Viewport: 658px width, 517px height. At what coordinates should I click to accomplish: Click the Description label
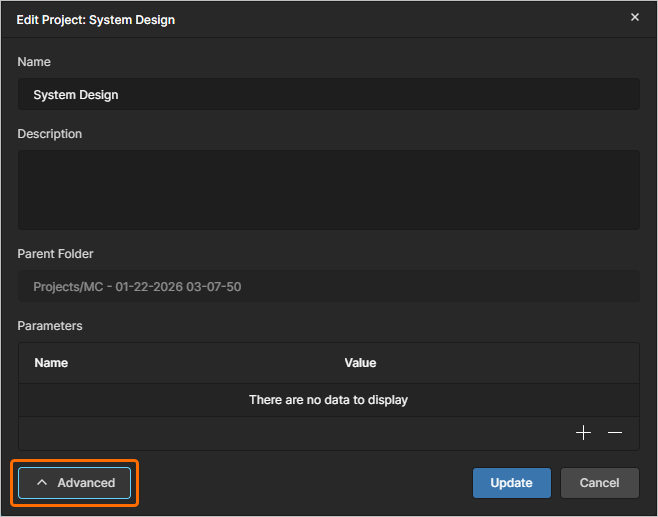[49, 134]
